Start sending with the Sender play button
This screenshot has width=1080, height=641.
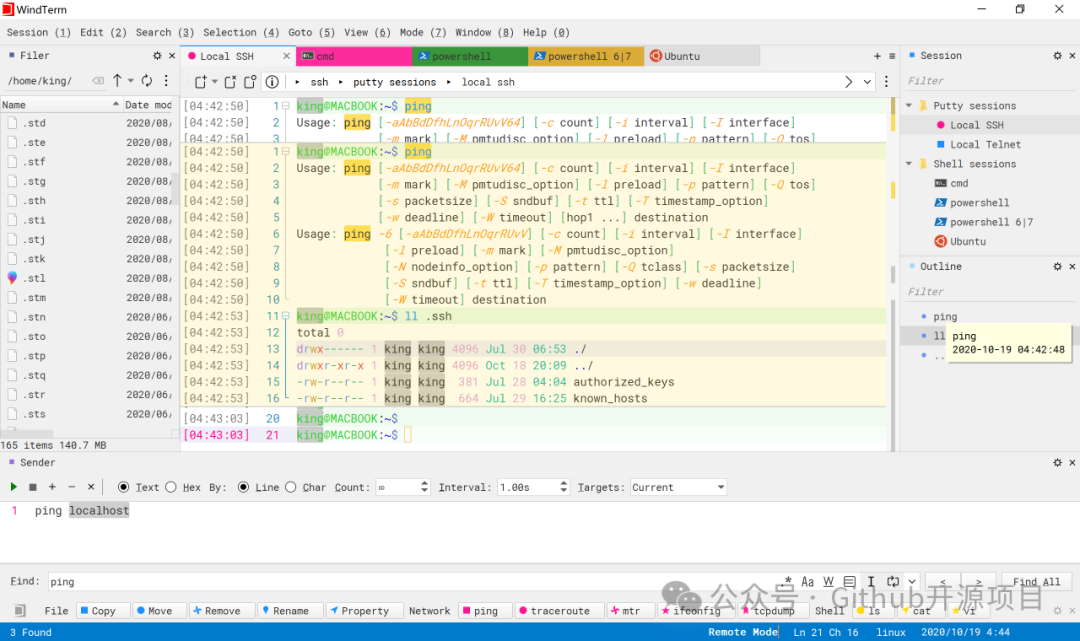coord(13,487)
